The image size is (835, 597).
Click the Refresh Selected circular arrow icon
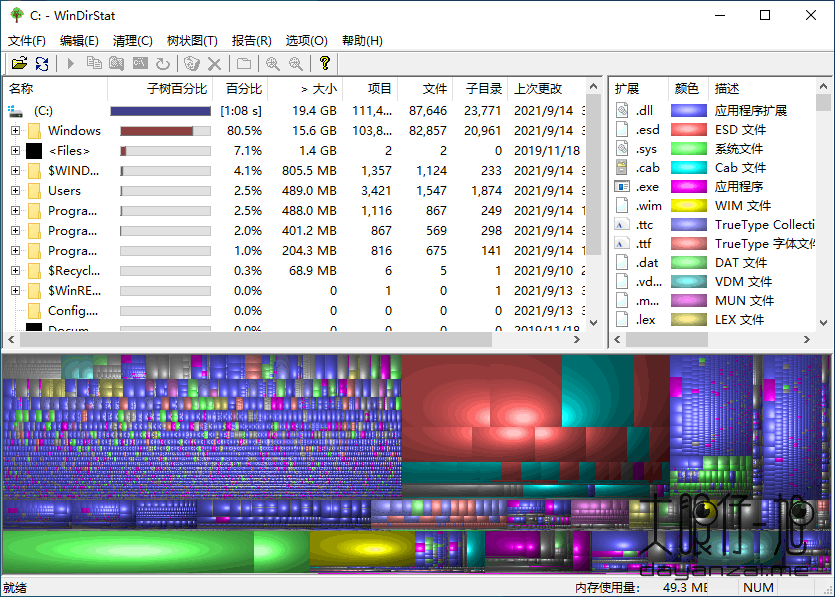(x=163, y=63)
